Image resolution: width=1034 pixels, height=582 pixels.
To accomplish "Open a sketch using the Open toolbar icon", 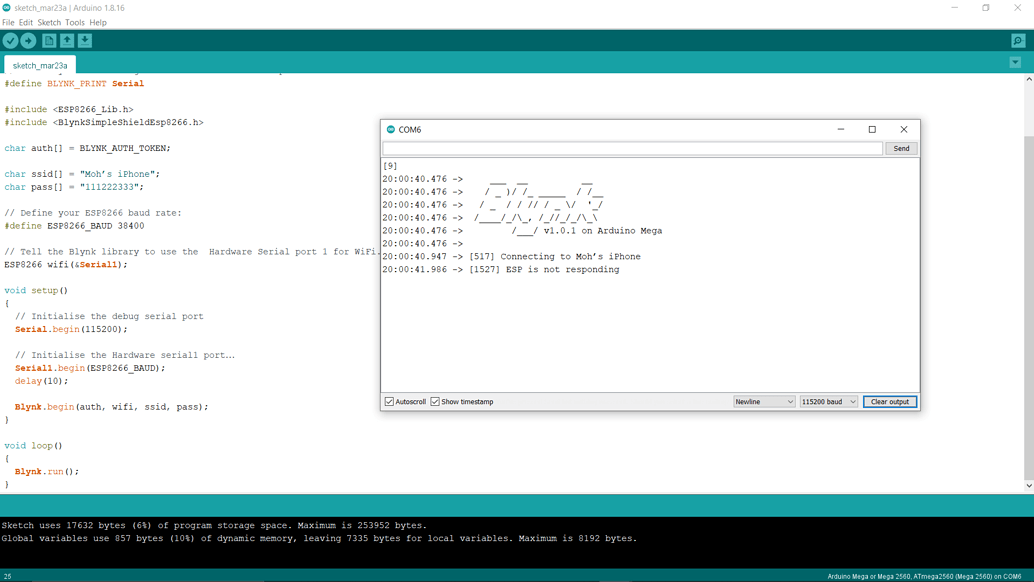I will tap(67, 40).
